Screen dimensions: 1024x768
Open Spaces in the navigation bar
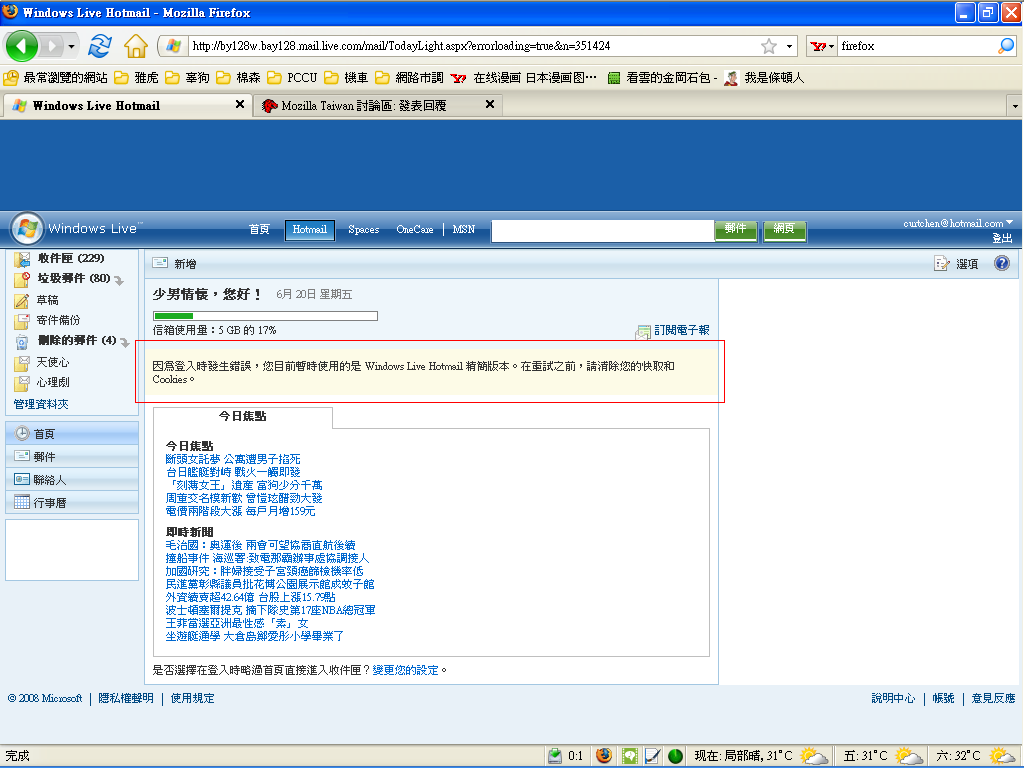point(364,229)
